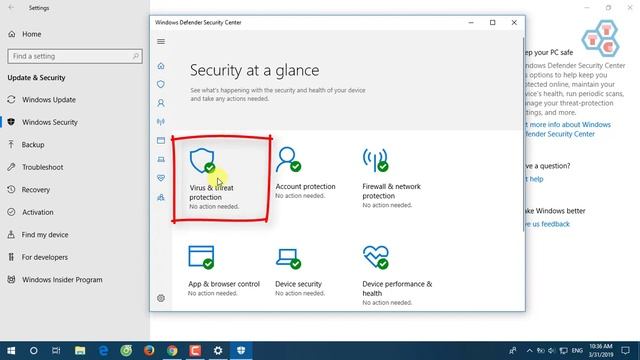640x360 pixels.
Task: Open App & browser control tile
Action: 224,271
